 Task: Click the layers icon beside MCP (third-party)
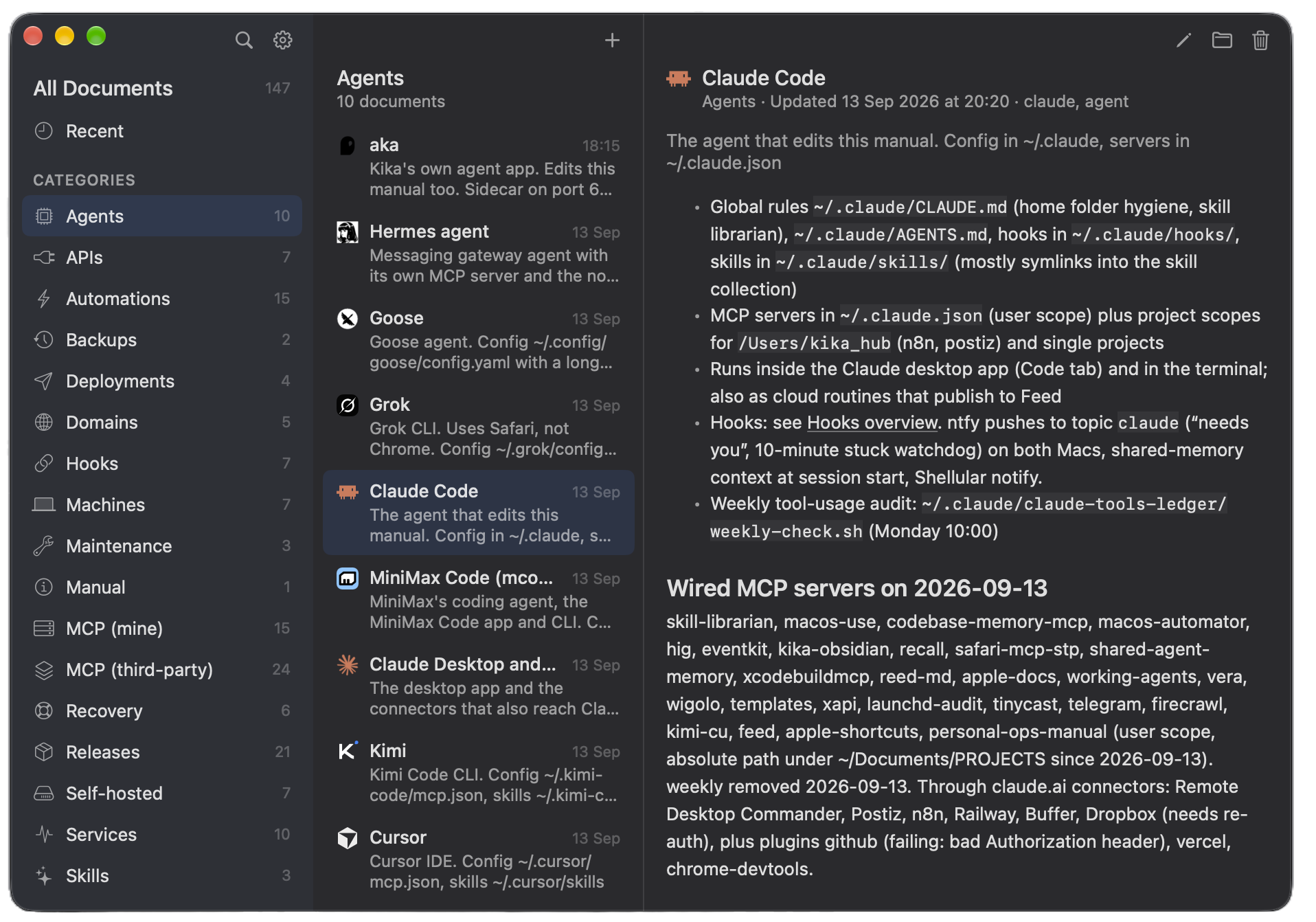click(x=44, y=670)
